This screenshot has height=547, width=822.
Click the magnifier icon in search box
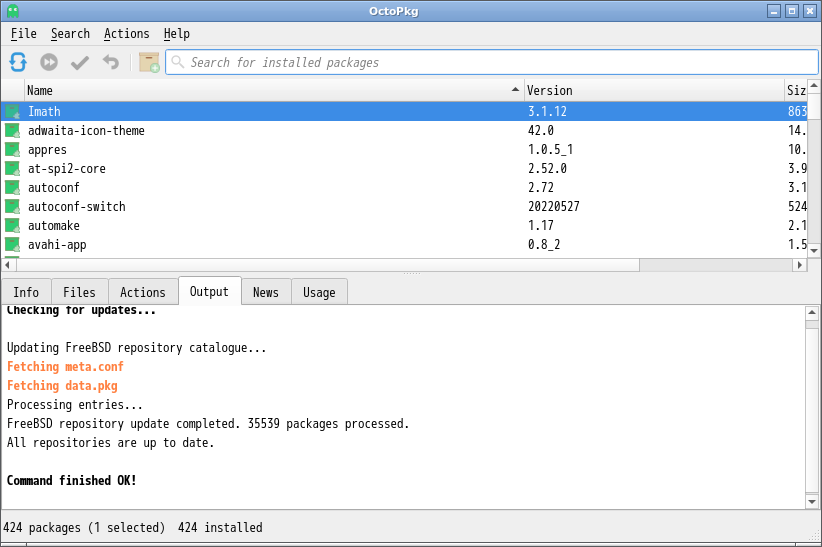point(178,62)
